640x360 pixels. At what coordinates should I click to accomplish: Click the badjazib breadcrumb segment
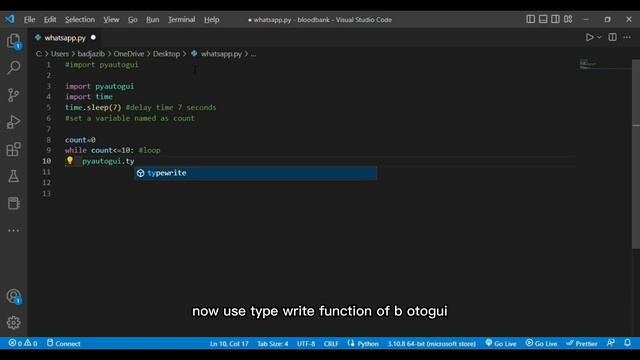point(91,54)
